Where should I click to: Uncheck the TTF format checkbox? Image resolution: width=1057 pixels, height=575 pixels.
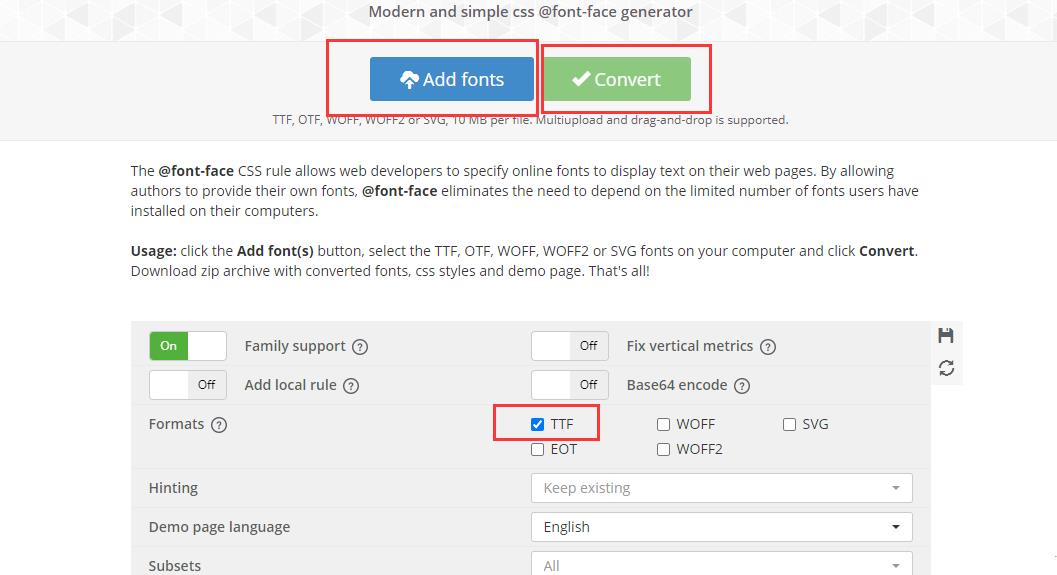538,424
